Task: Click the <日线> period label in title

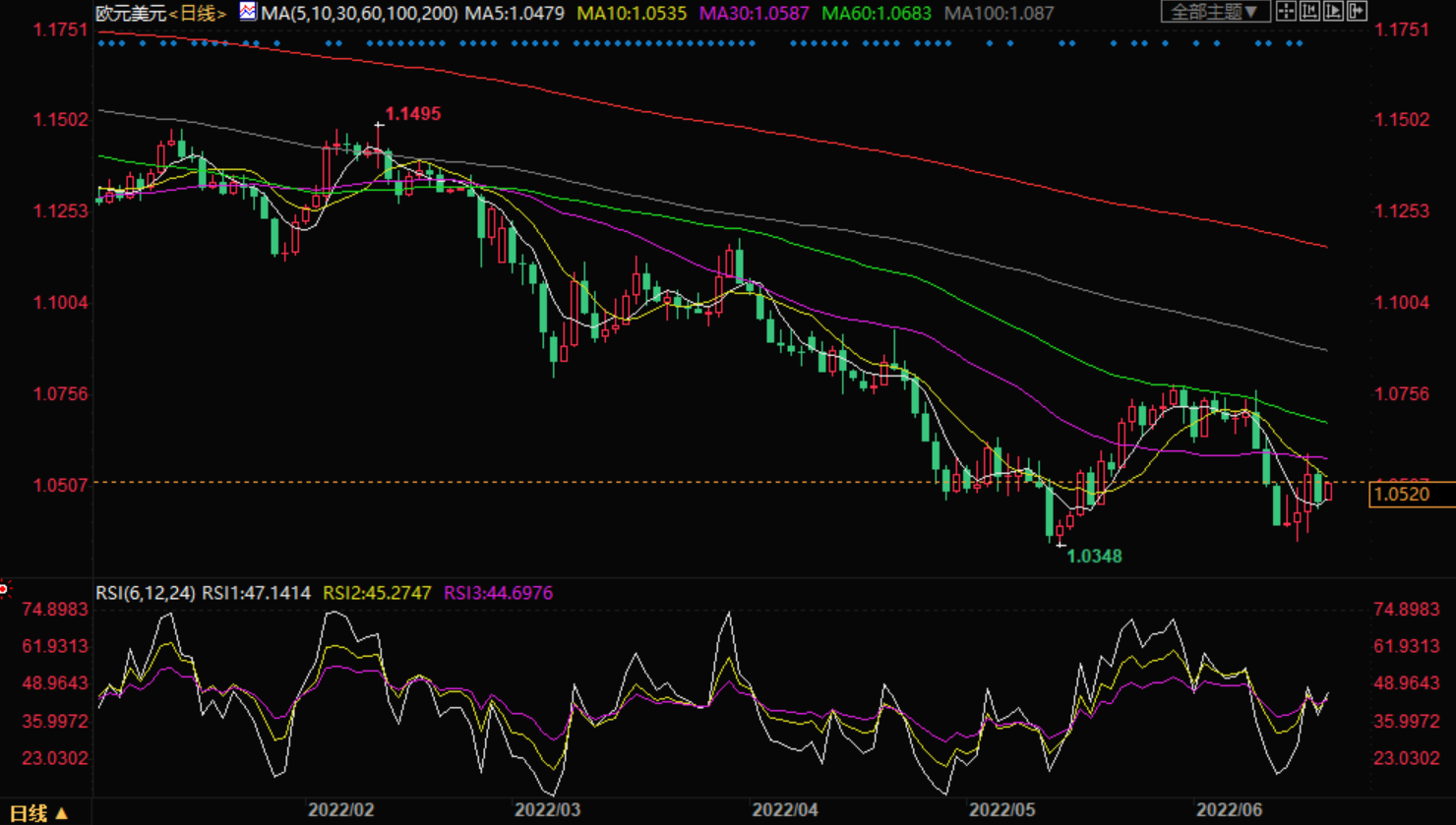Action: [x=199, y=14]
